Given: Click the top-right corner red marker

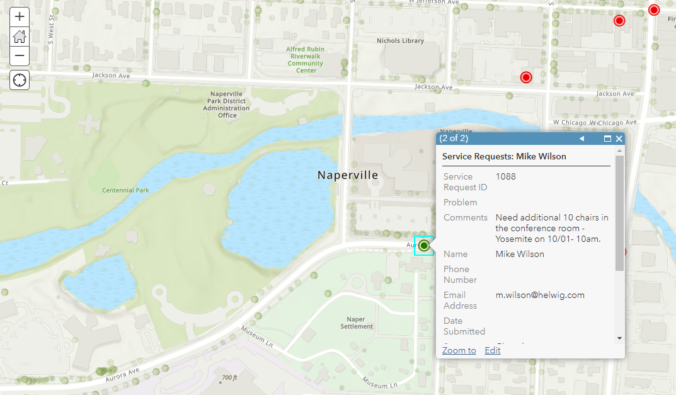Looking at the screenshot, I should (x=654, y=10).
